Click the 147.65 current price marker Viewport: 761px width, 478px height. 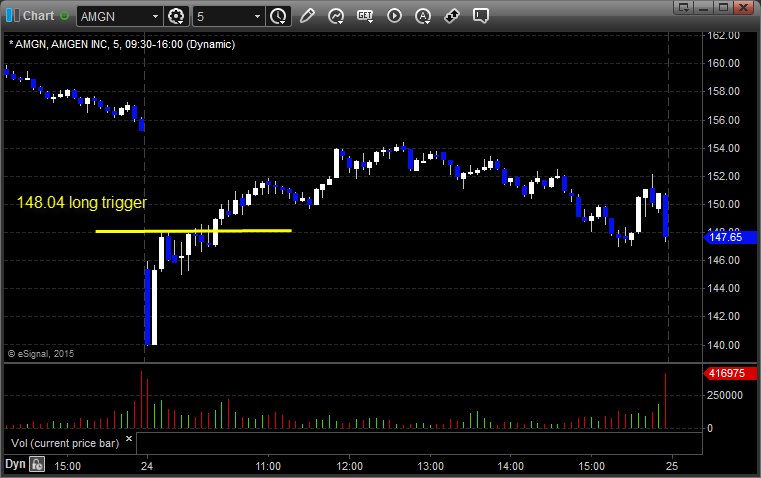coord(730,237)
